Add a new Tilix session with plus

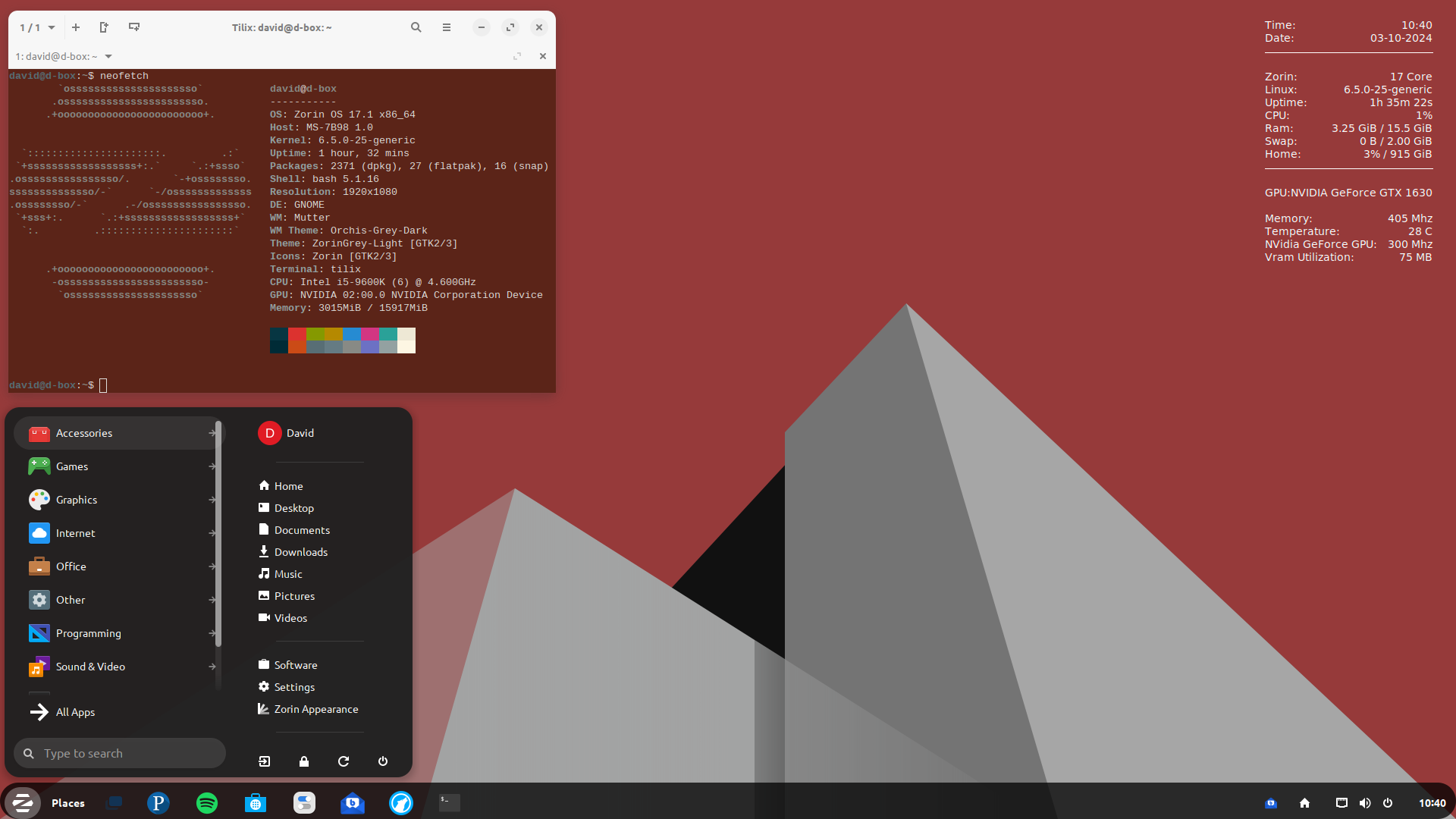(76, 27)
